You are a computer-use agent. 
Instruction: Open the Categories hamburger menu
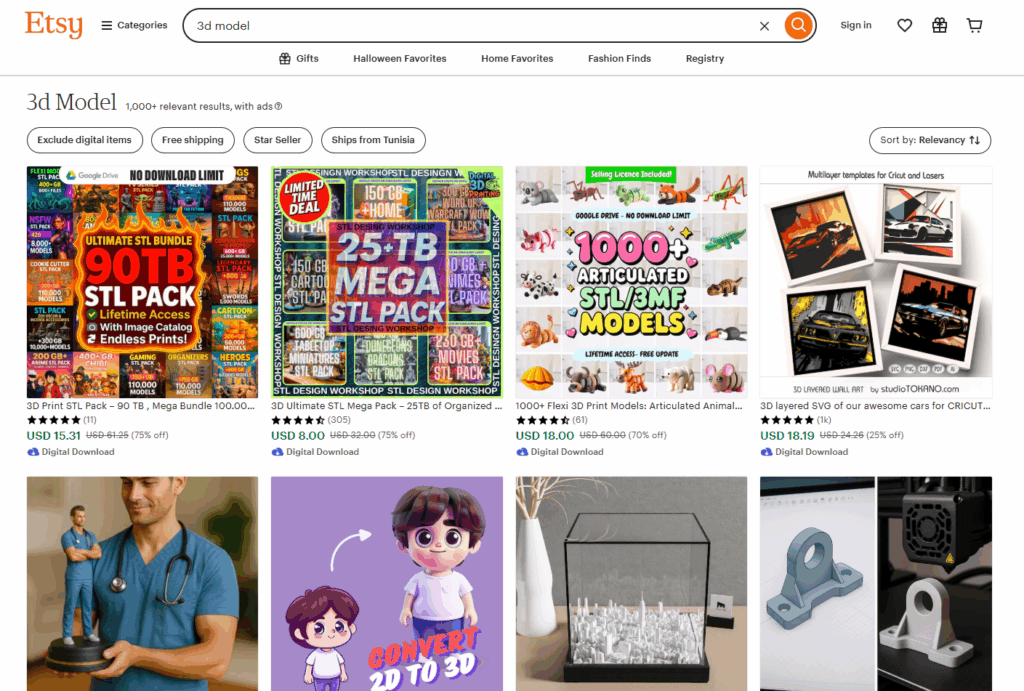point(134,25)
